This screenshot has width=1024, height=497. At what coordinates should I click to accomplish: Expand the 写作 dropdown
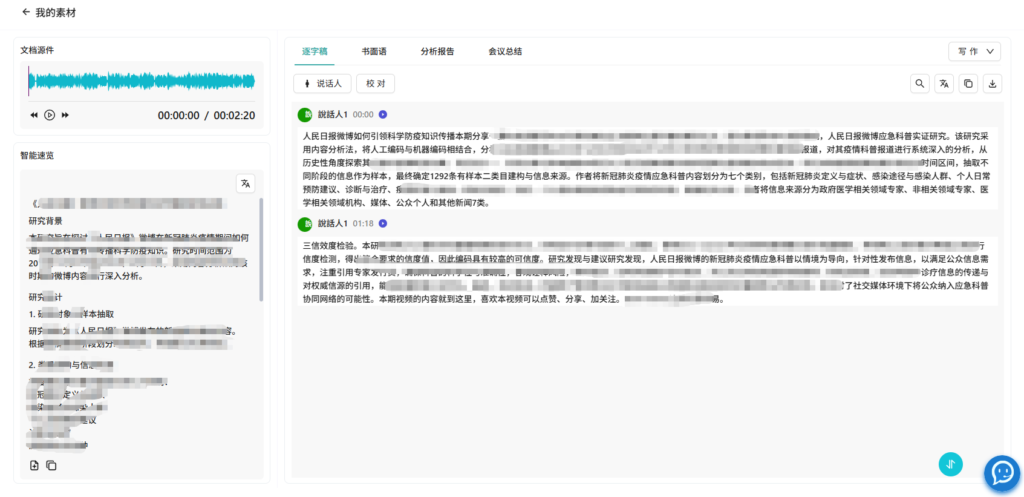[973, 51]
